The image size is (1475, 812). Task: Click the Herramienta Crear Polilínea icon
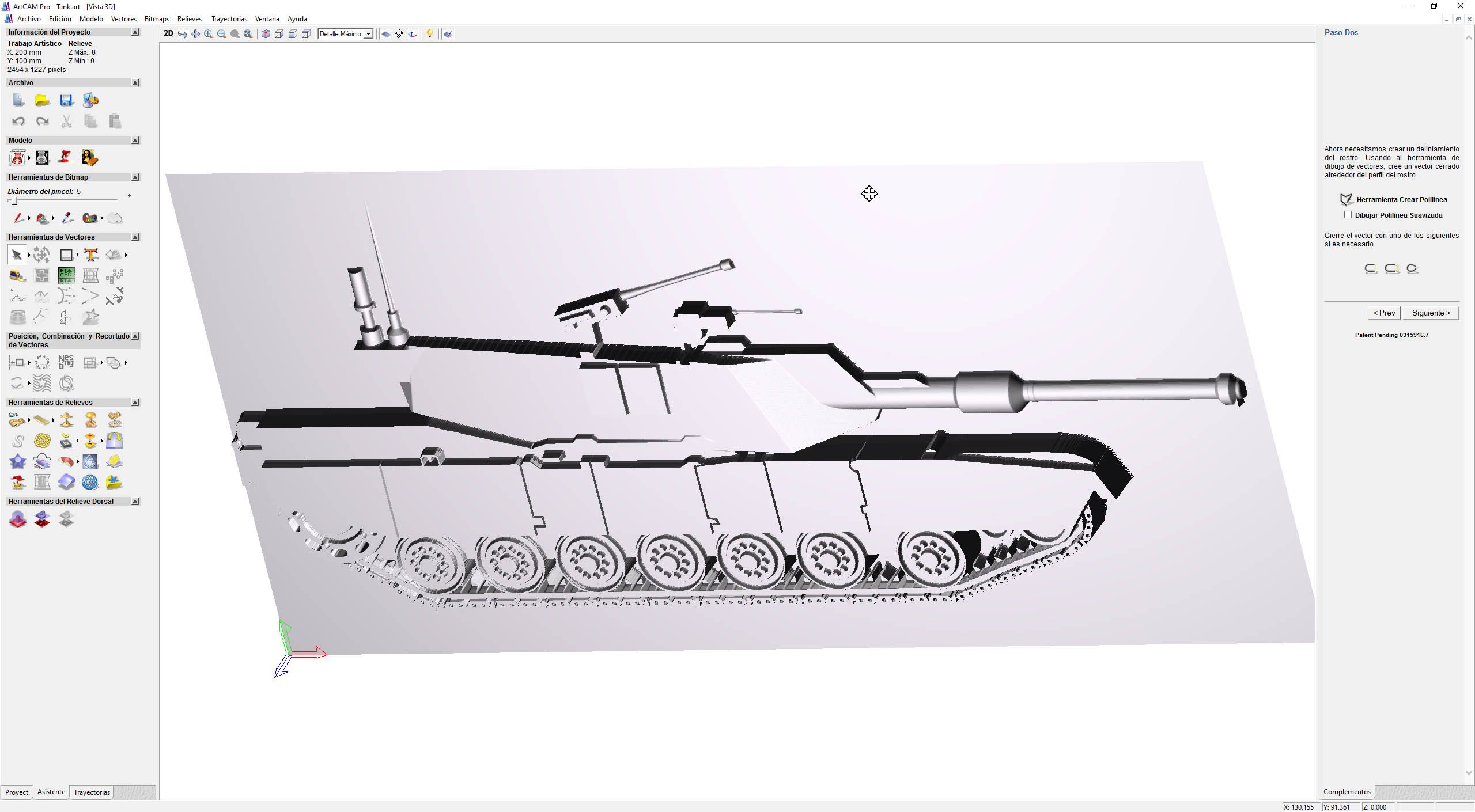[1347, 200]
